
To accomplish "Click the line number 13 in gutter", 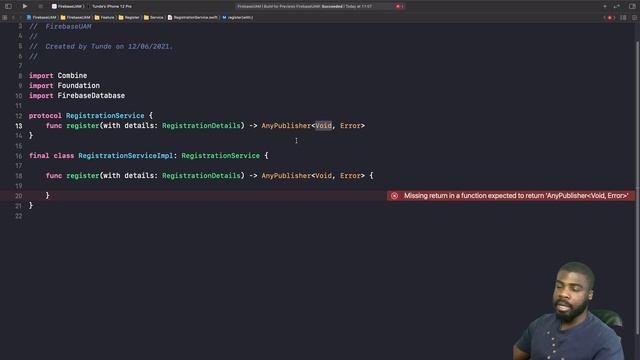I will (x=19, y=126).
